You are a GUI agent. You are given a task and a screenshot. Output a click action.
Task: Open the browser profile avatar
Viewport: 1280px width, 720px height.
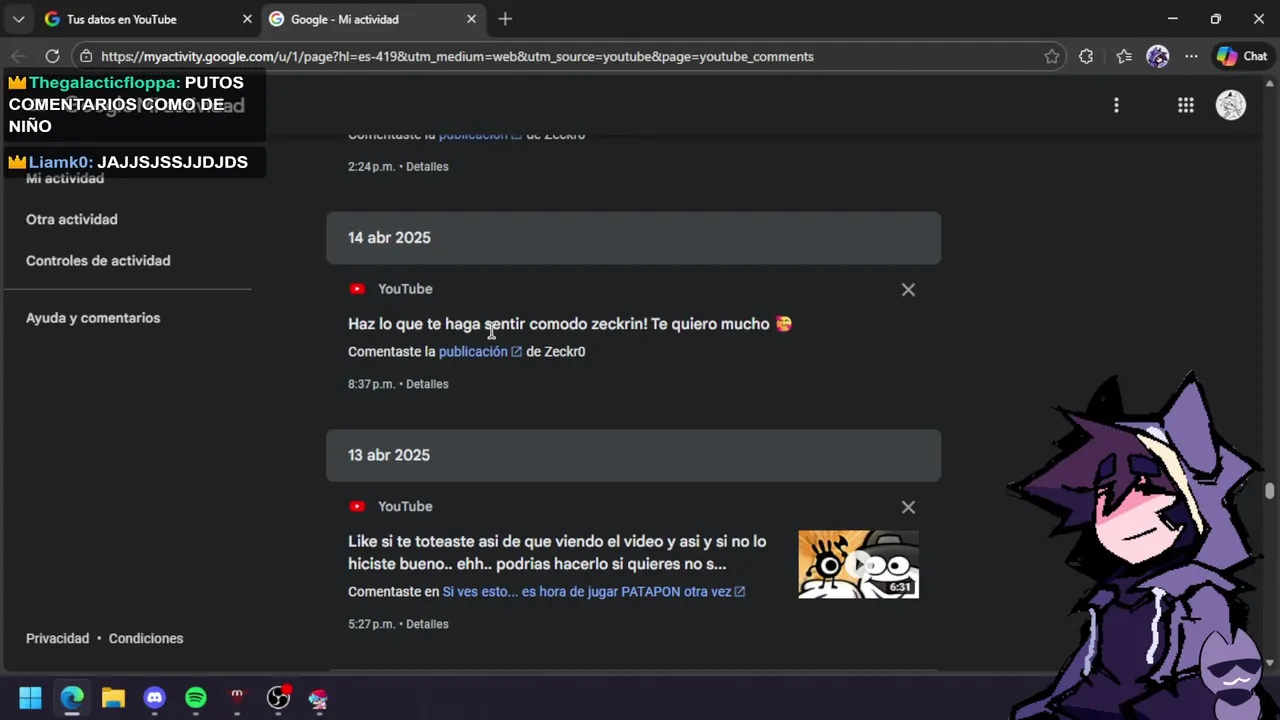tap(1158, 57)
